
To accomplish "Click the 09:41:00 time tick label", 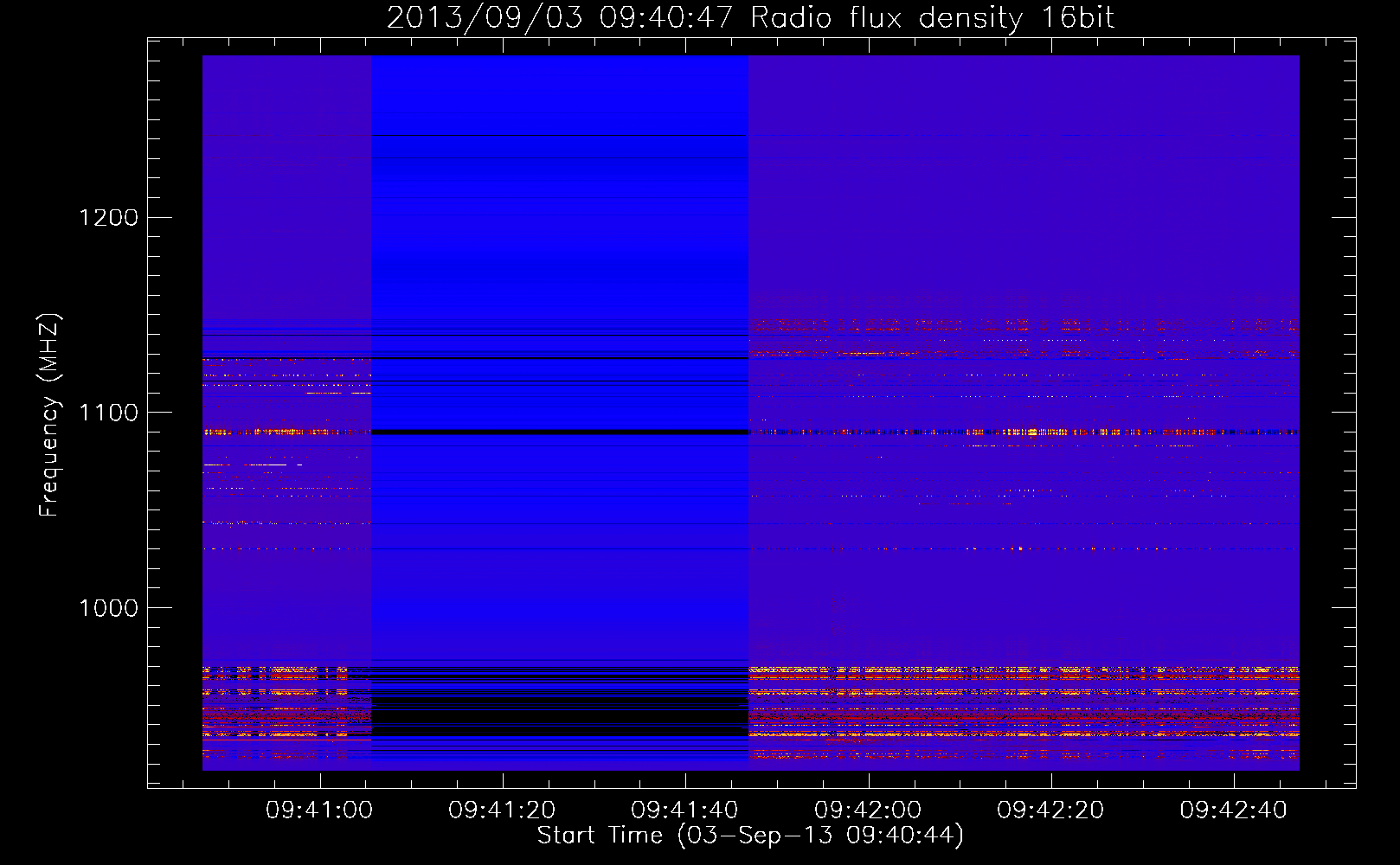I will tap(319, 811).
